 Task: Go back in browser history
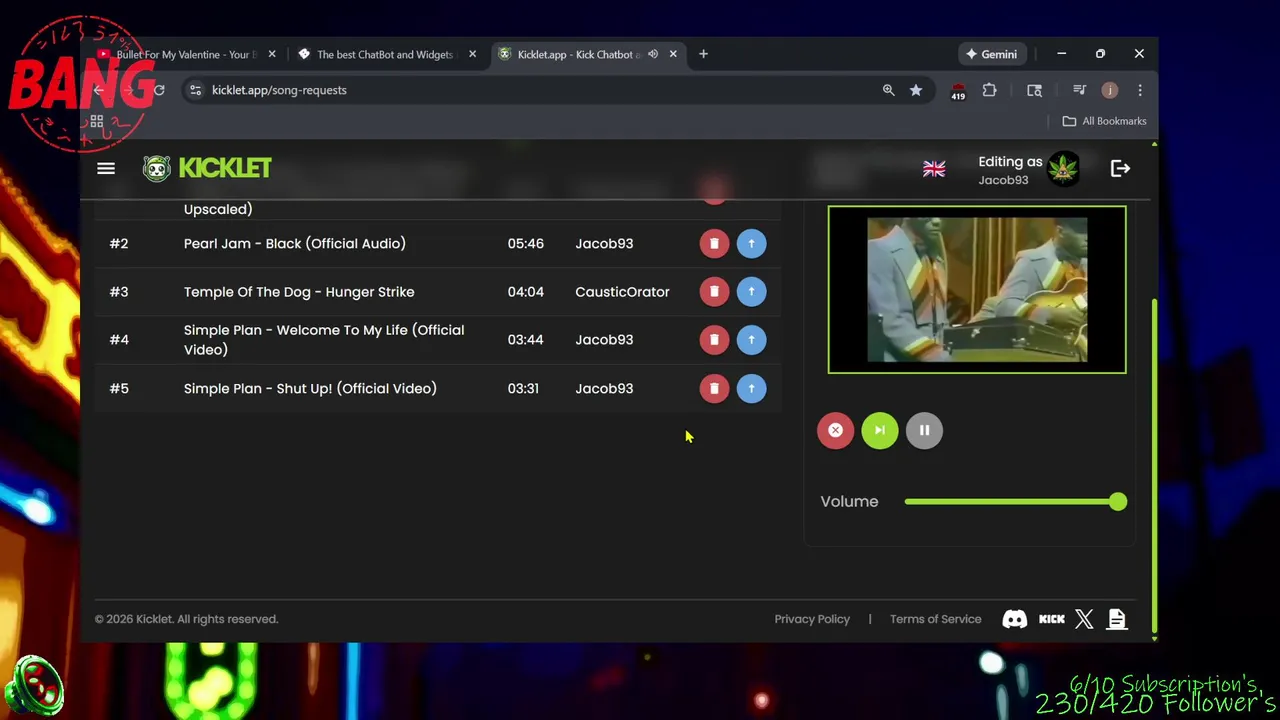click(x=98, y=90)
